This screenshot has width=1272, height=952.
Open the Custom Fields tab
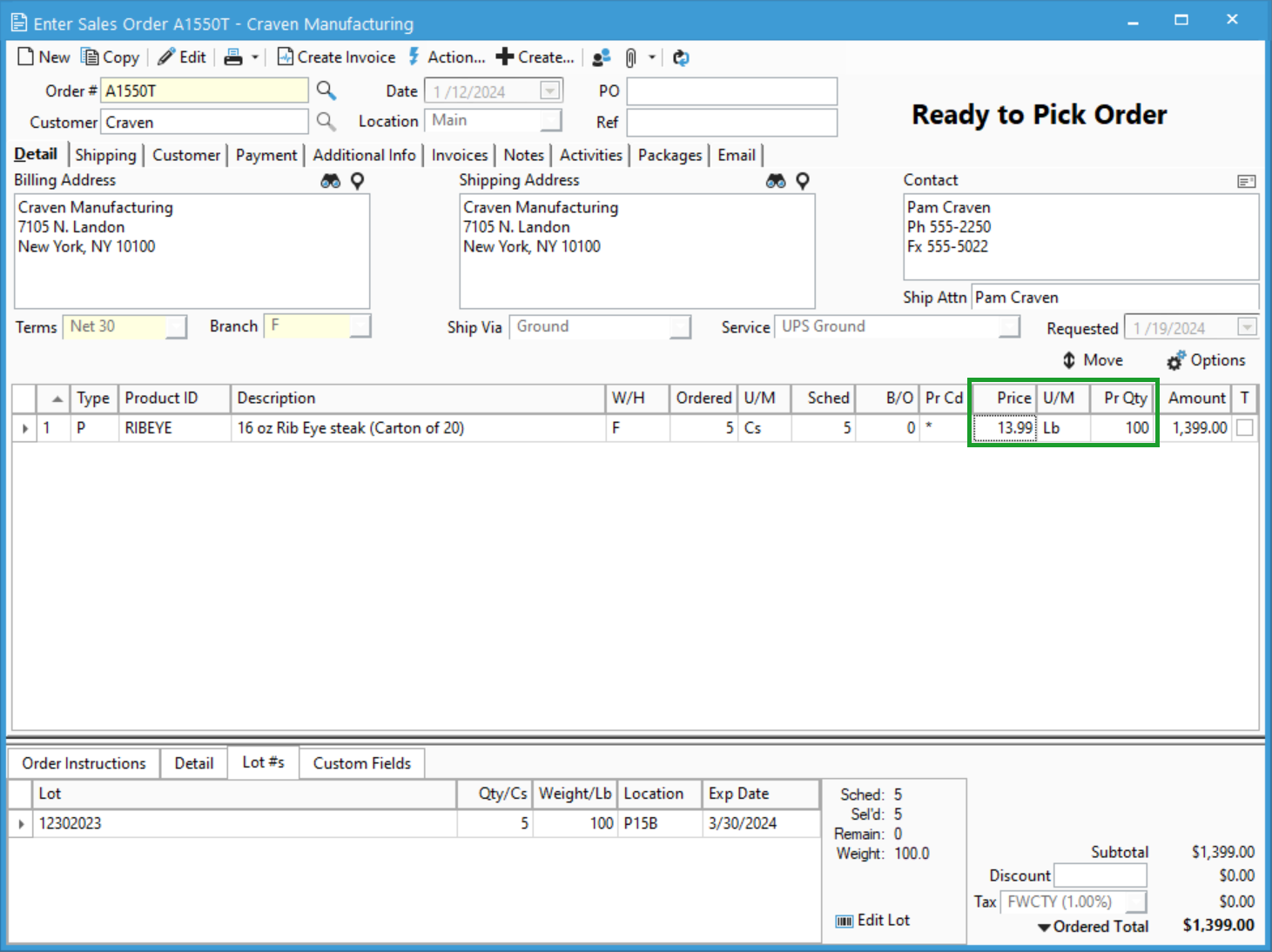tap(361, 763)
